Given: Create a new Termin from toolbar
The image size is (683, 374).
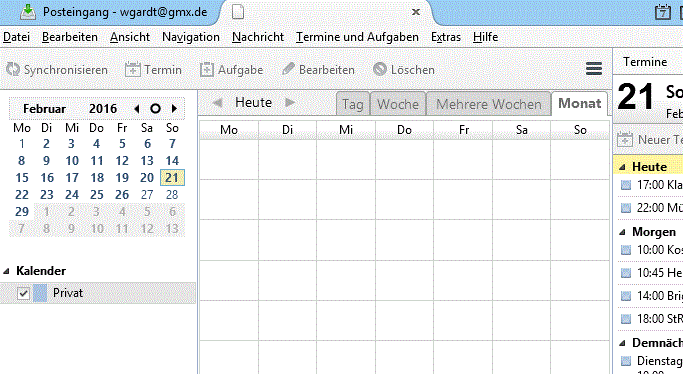Looking at the screenshot, I should click(132, 69).
